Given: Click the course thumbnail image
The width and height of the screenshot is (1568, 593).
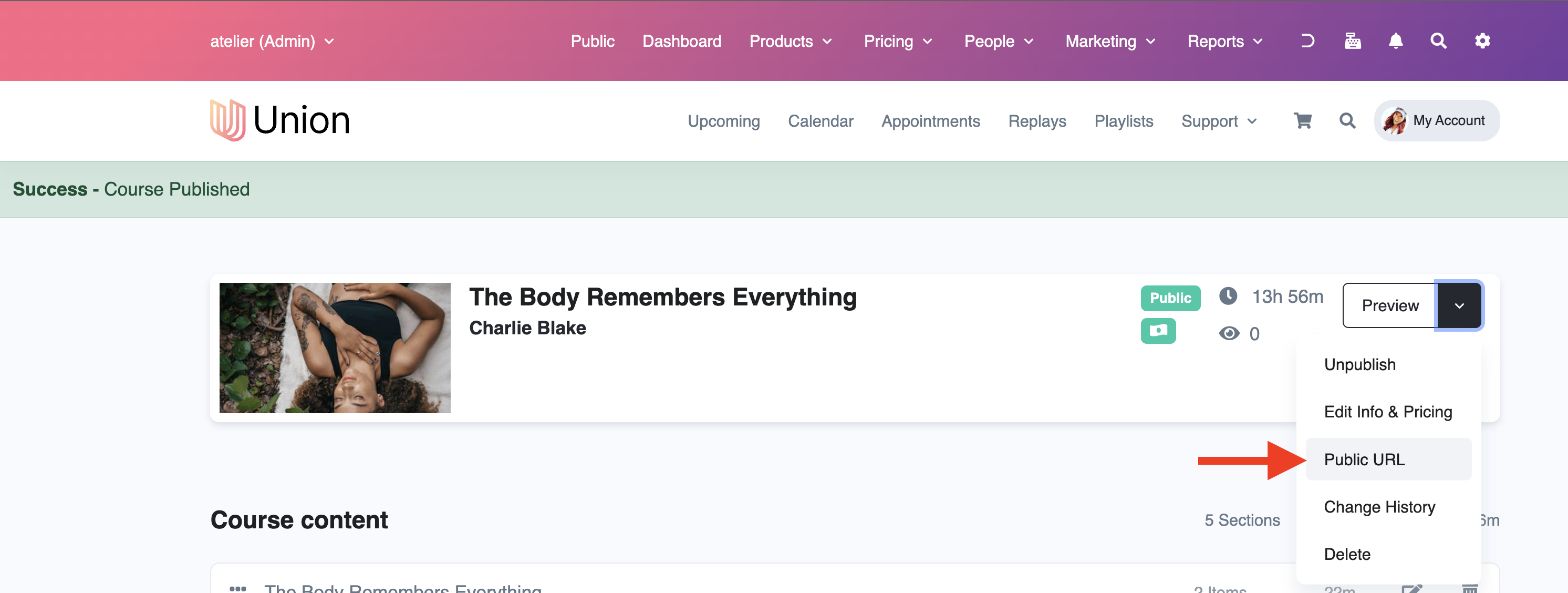Looking at the screenshot, I should click(x=335, y=347).
